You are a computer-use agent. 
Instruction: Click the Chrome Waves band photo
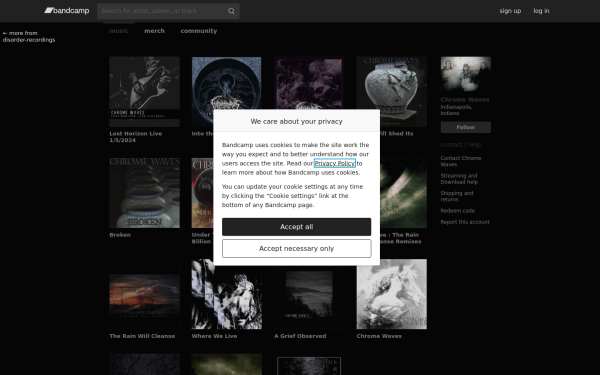coord(466,74)
